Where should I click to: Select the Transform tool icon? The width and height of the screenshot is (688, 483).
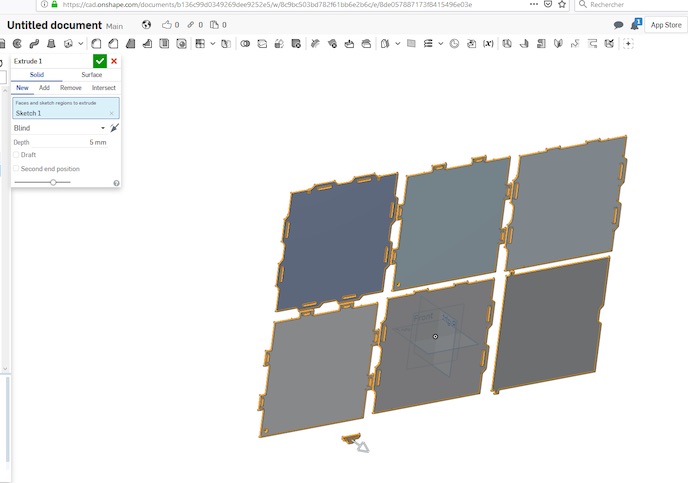pos(279,43)
